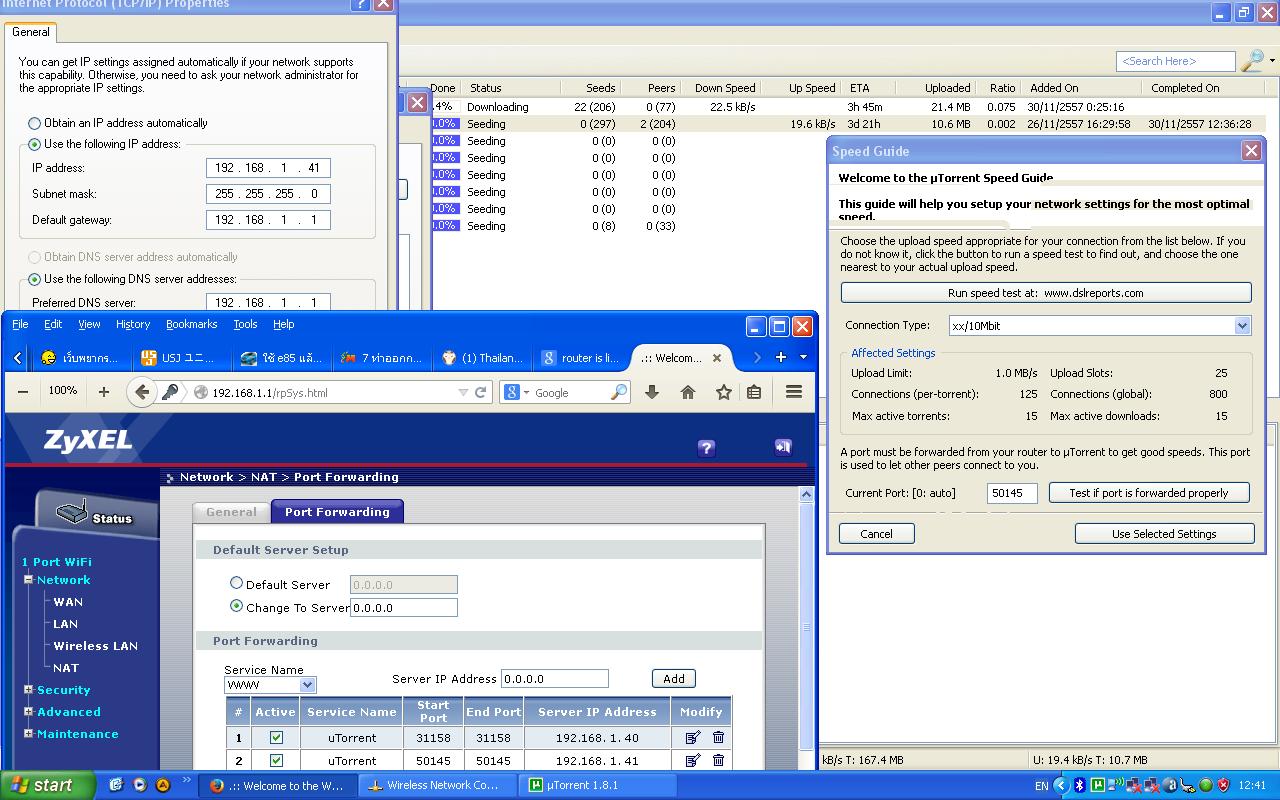The height and width of the screenshot is (800, 1280).
Task: Edit port forwarding rule 50145
Action: [x=693, y=760]
